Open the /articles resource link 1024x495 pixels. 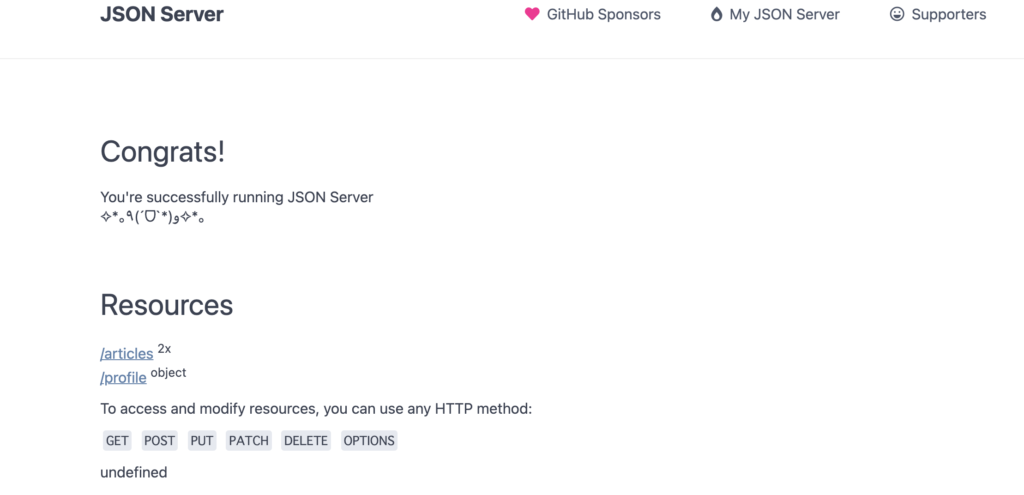click(x=127, y=353)
